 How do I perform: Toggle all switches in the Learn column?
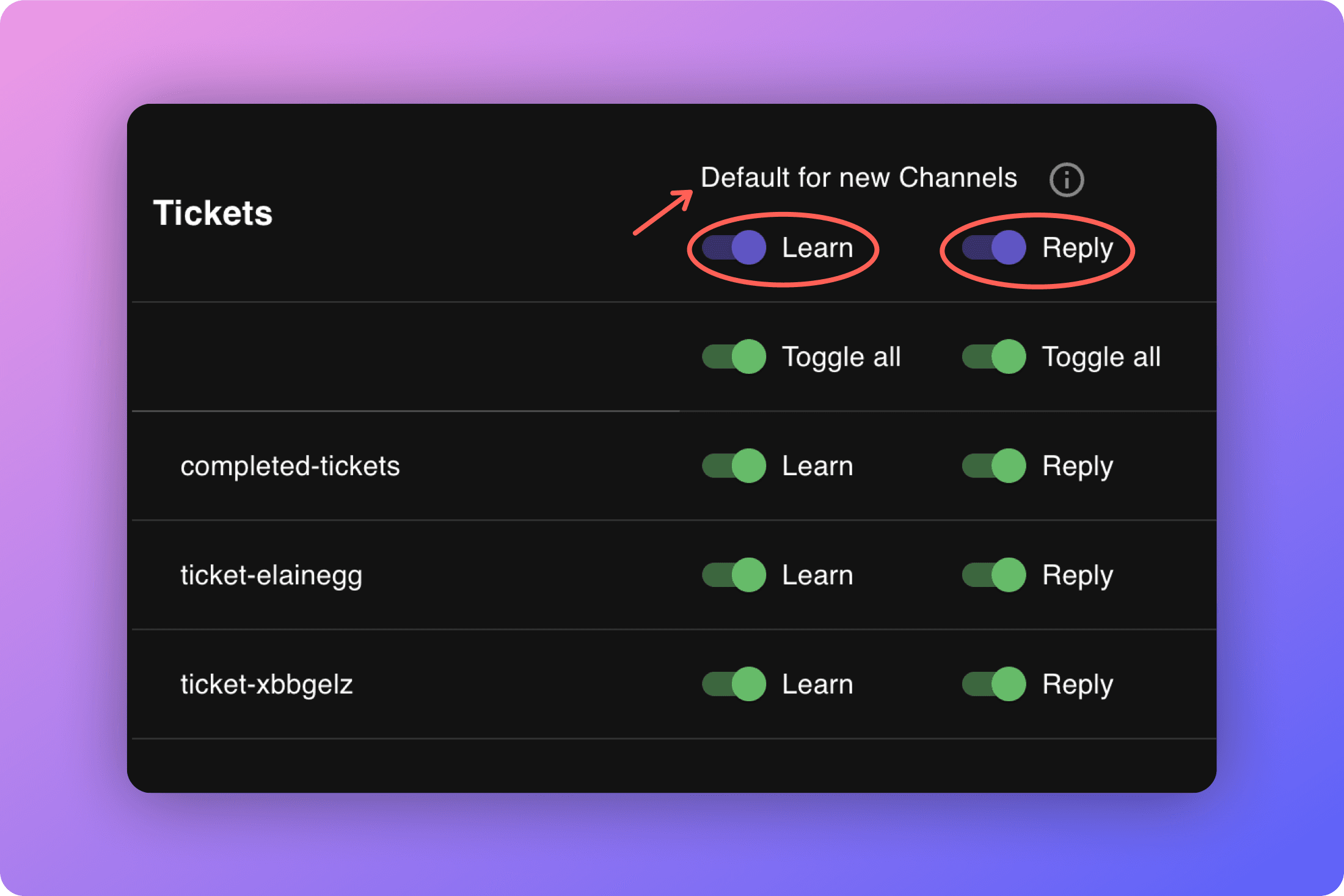732,357
